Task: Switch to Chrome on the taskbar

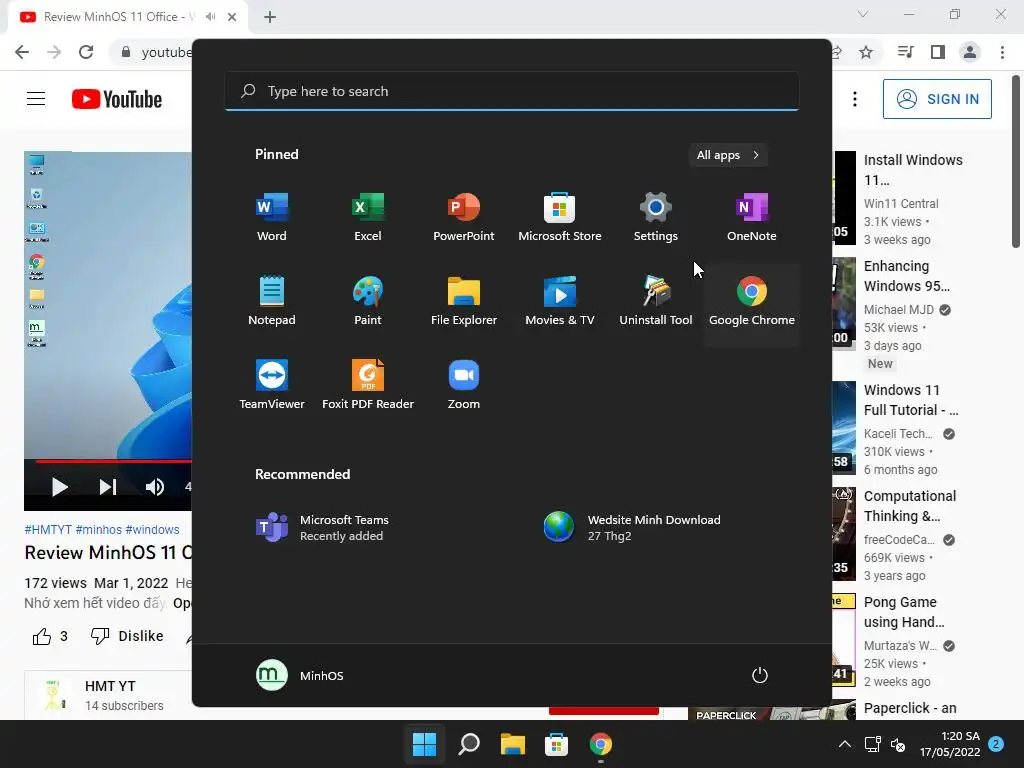Action: 601,744
